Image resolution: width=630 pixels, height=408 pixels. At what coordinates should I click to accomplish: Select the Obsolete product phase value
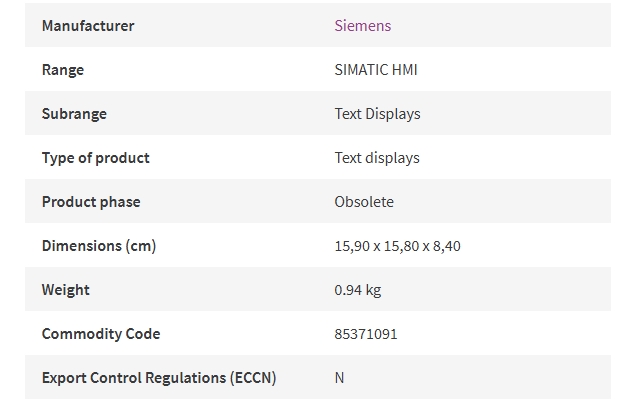pyautogui.click(x=364, y=202)
